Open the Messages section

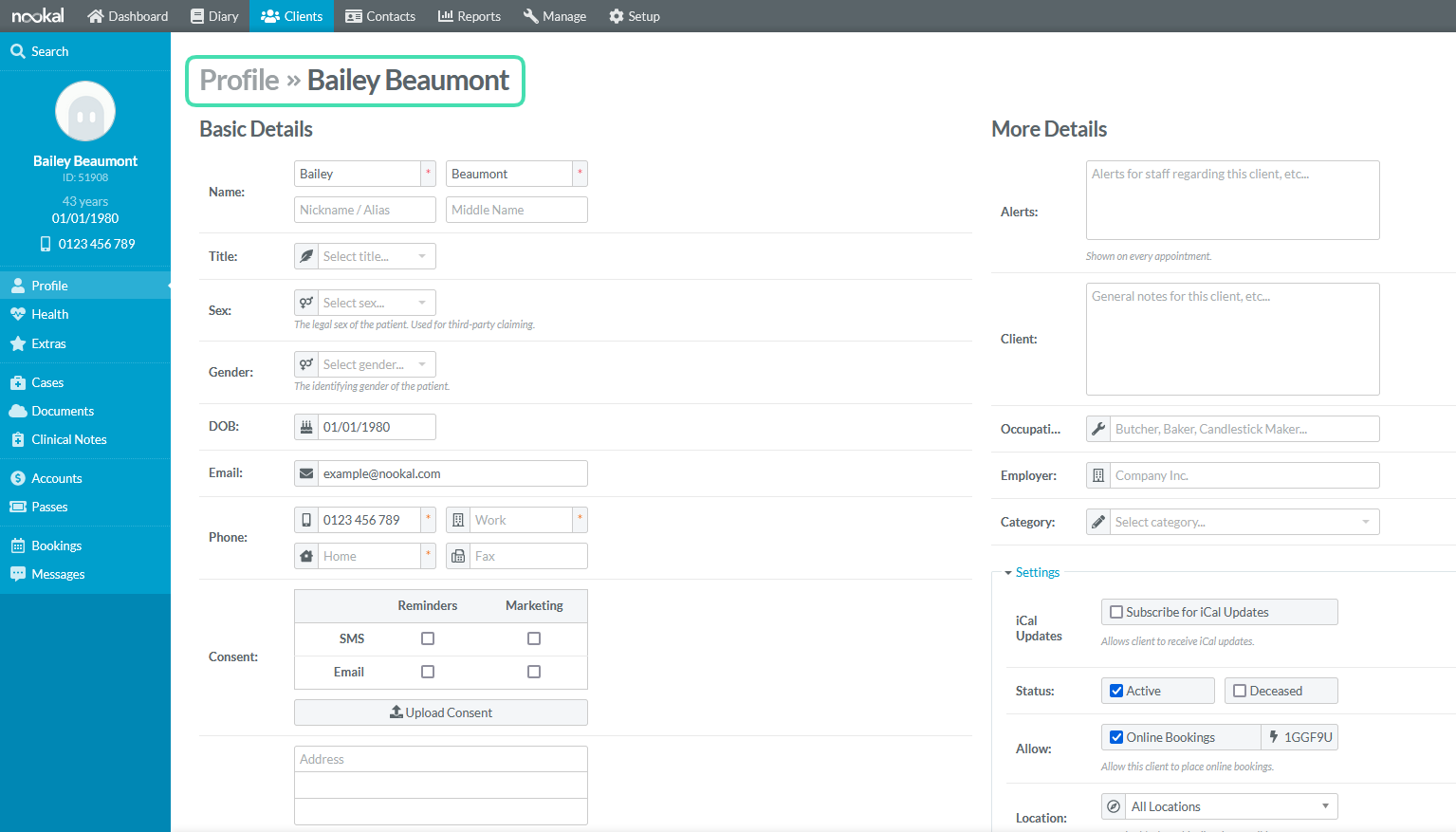(59, 573)
